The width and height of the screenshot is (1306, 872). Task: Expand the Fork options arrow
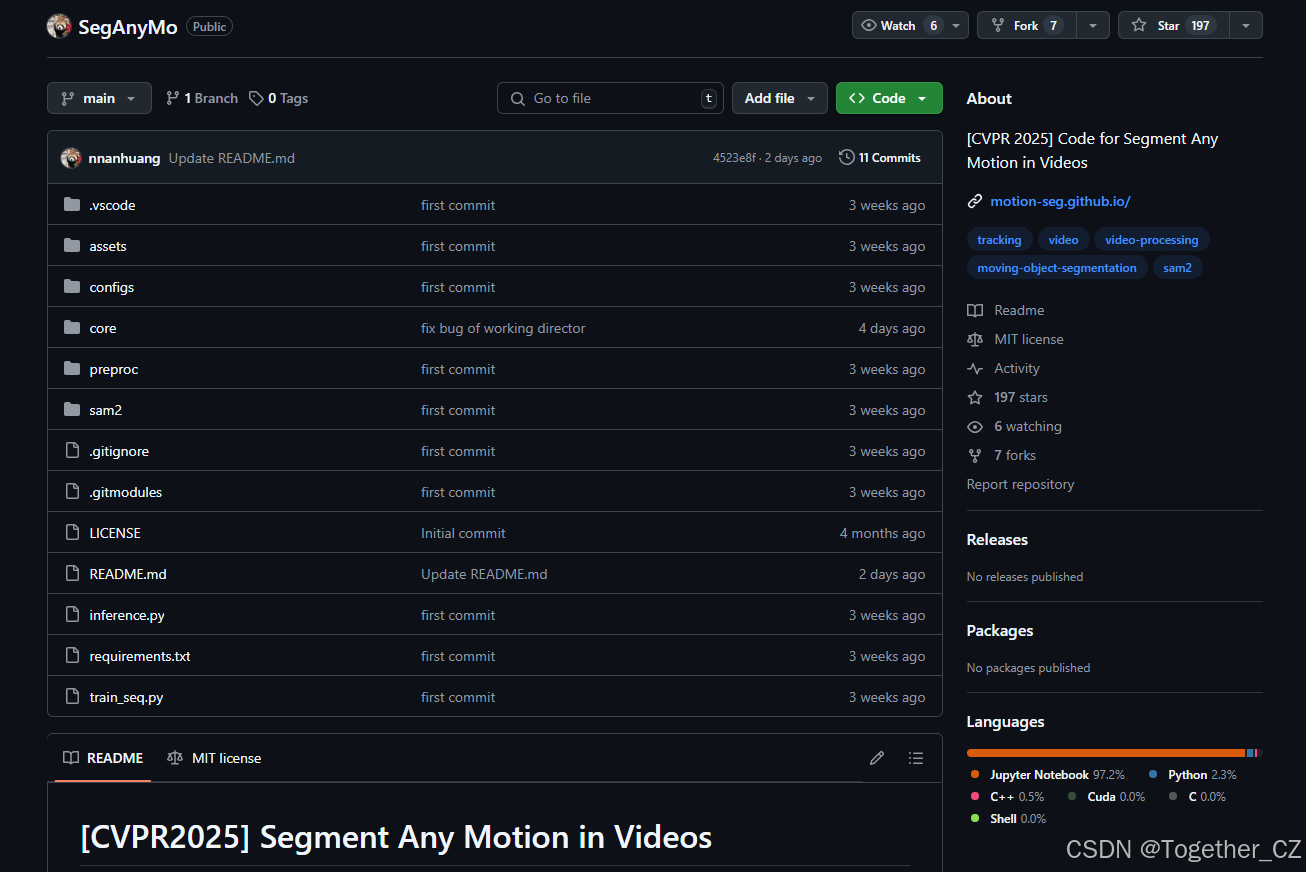[x=1093, y=25]
